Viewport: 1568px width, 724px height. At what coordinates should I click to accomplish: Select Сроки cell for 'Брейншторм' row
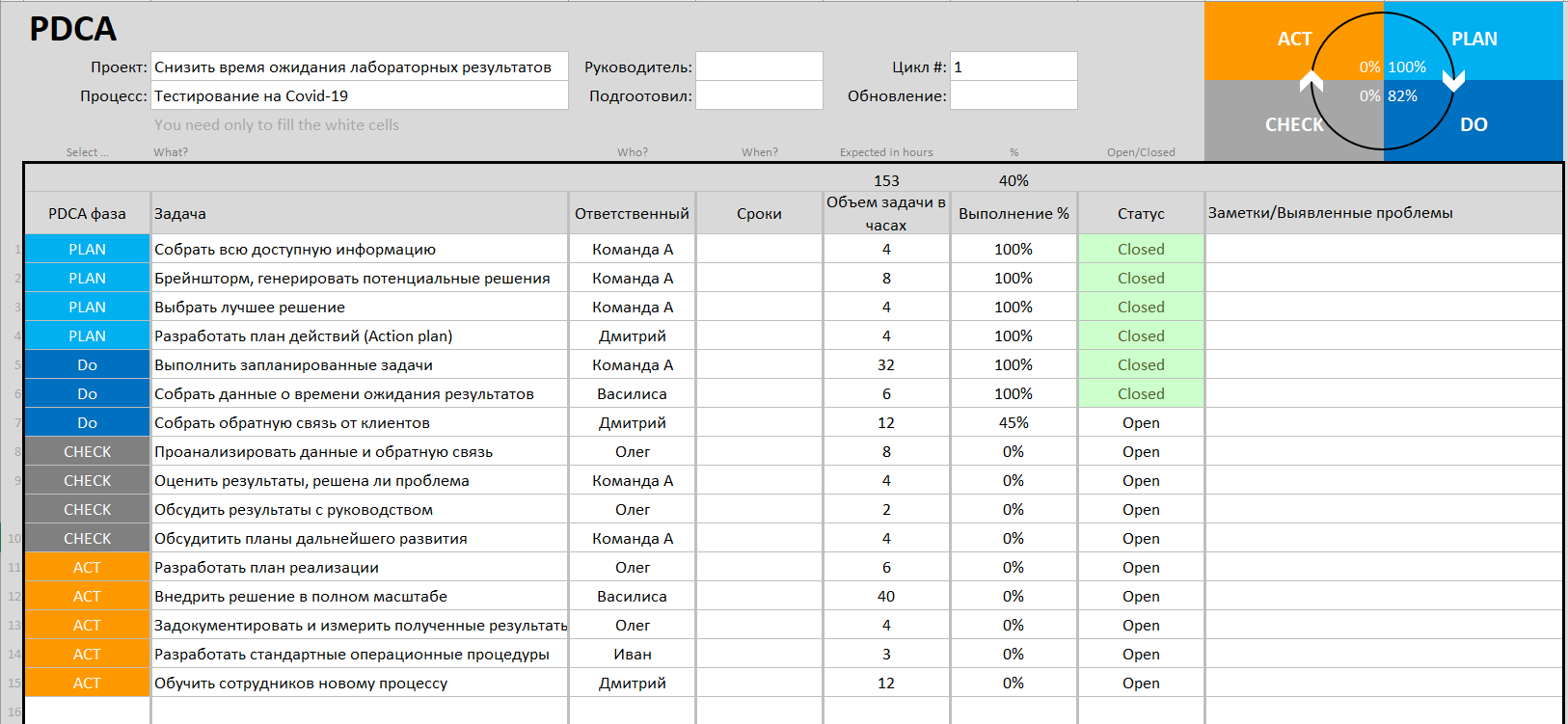[x=759, y=278]
